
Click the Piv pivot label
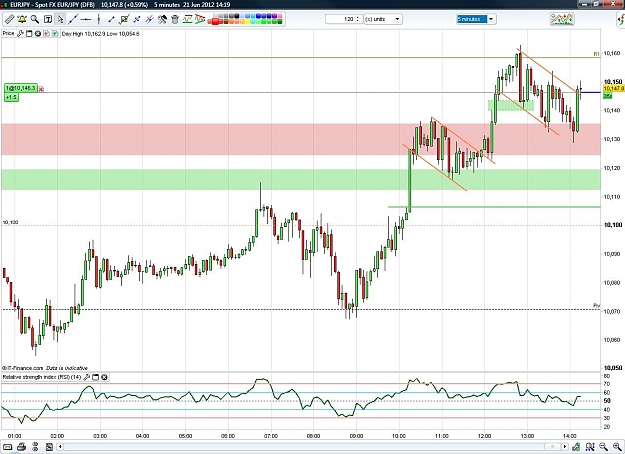[596, 306]
